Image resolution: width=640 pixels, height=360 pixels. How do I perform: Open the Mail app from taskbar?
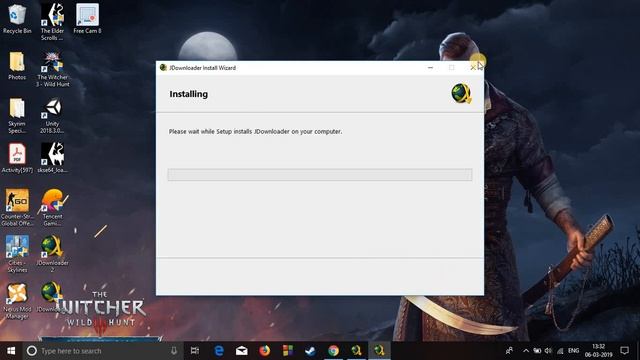click(242, 351)
